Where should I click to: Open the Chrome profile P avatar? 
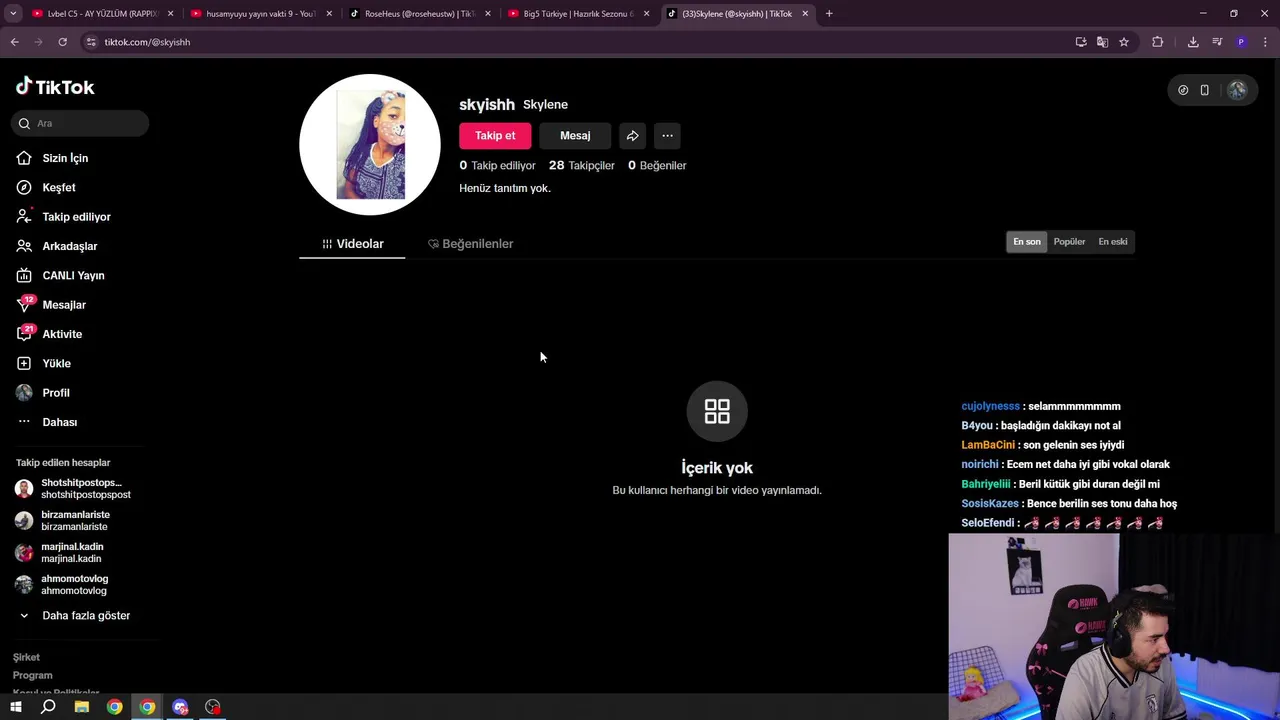coord(1241,42)
